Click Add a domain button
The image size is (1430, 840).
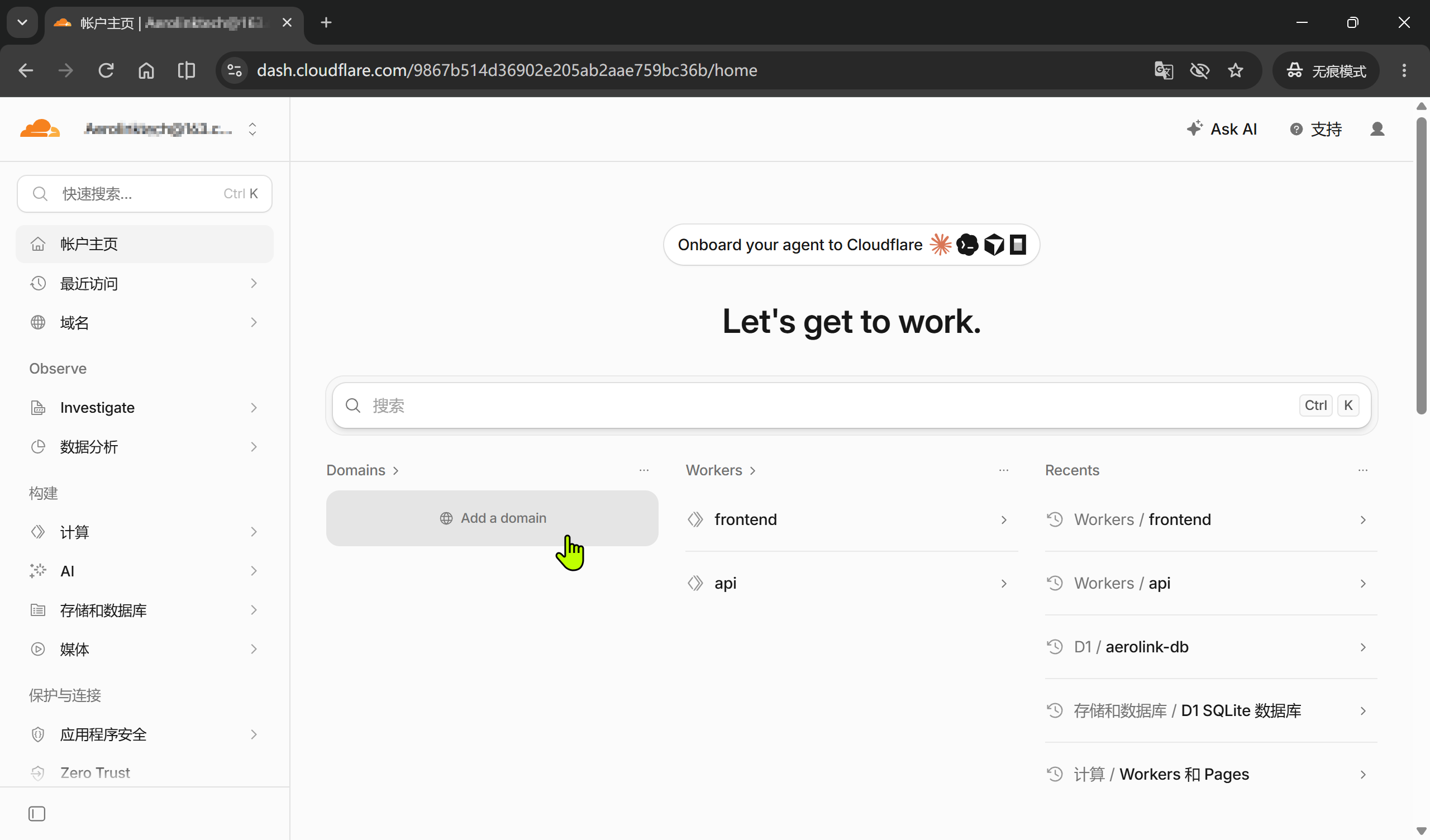[492, 518]
